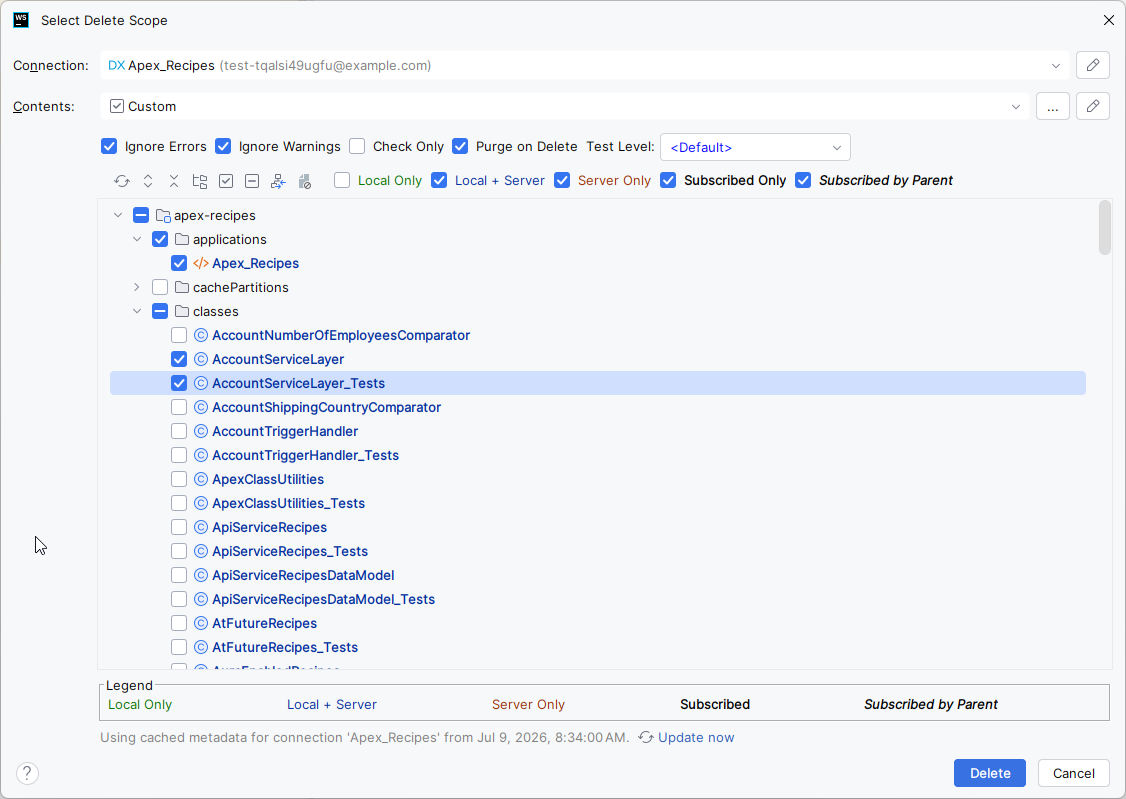
Task: Toggle the Local + Server filter
Action: 439,180
